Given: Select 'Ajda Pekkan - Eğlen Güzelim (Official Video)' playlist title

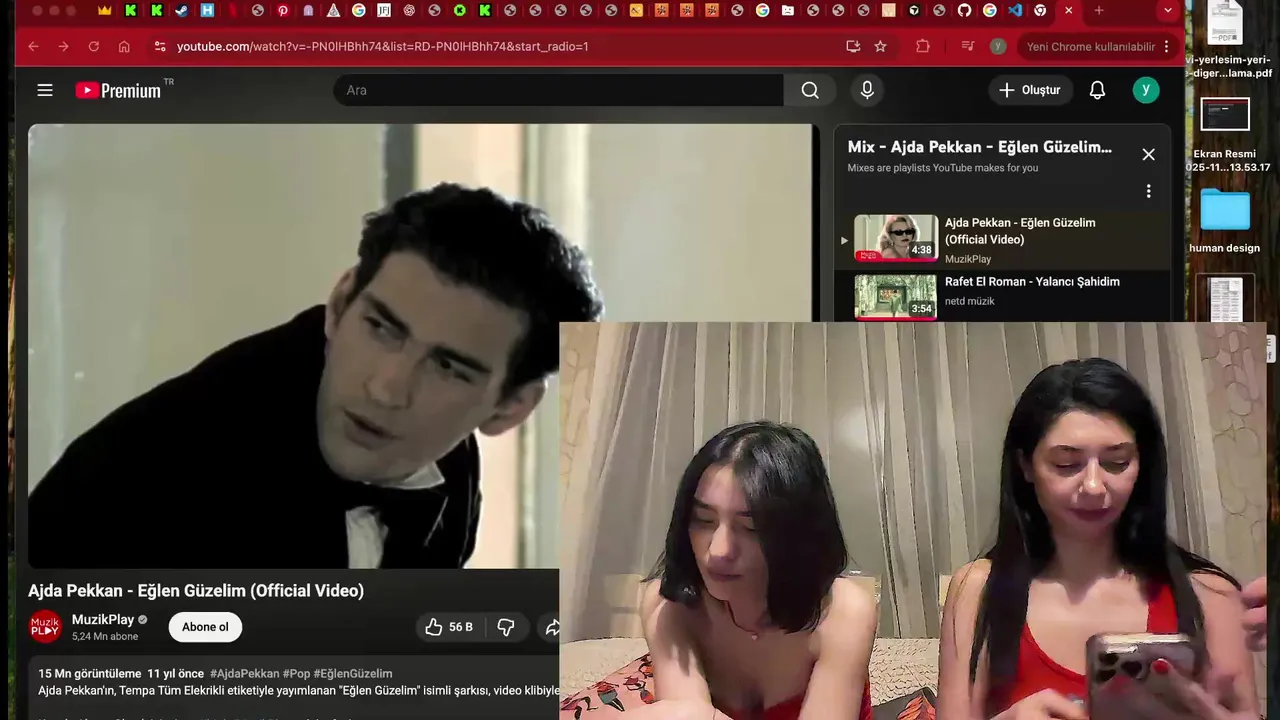Looking at the screenshot, I should pos(1020,231).
